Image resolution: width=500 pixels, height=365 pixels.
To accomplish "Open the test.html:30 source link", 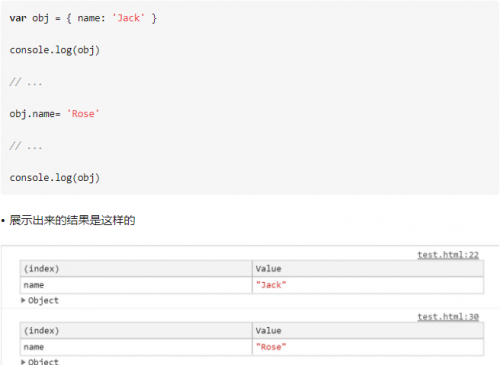I will pos(448,317).
